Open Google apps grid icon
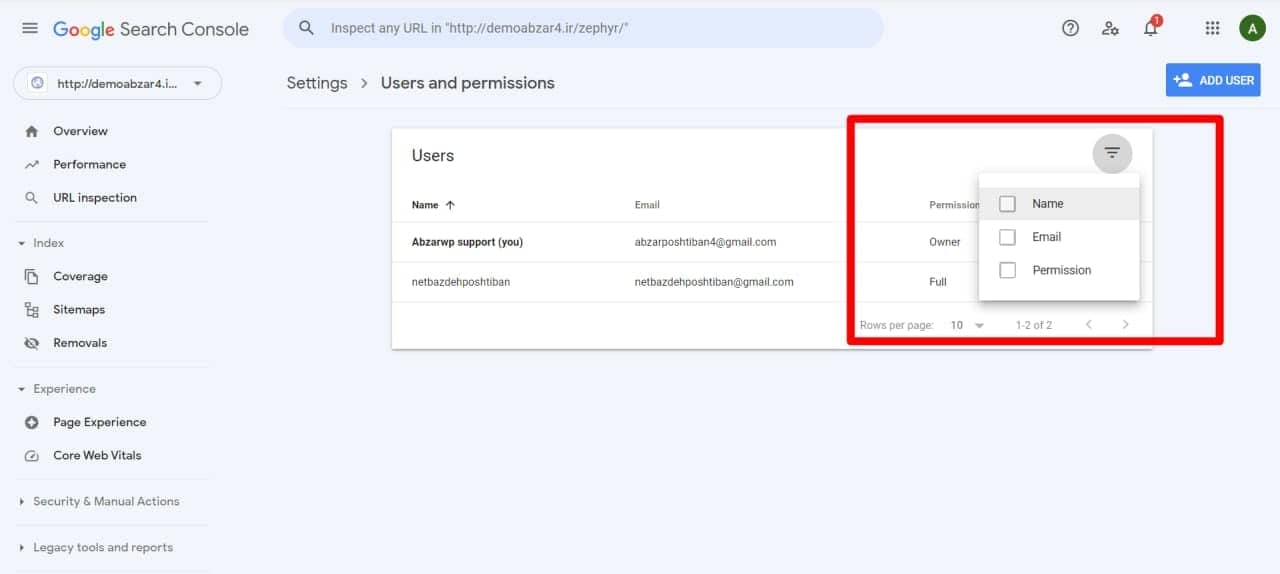 [x=1212, y=28]
